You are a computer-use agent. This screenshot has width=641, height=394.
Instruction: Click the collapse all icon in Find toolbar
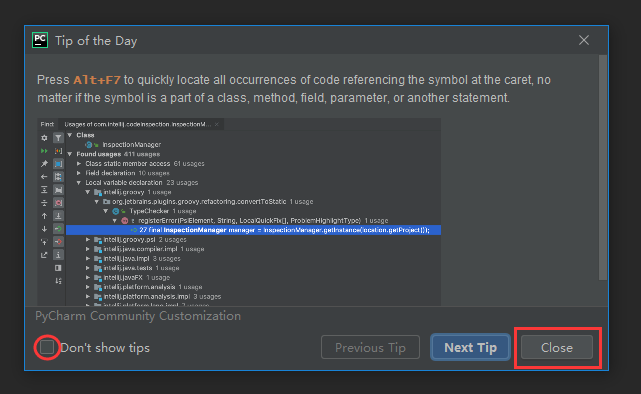(x=44, y=203)
